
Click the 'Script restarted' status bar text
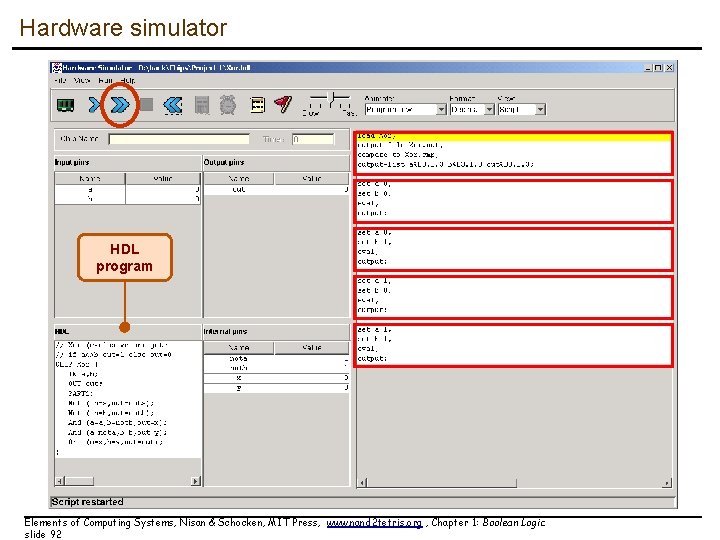click(87, 502)
